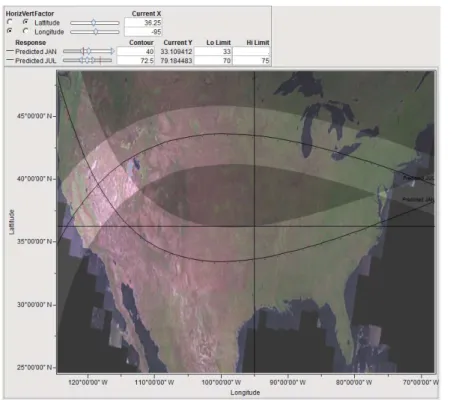453x400 pixels.
Task: Click the Latitude factor label
Action: (x=47, y=23)
